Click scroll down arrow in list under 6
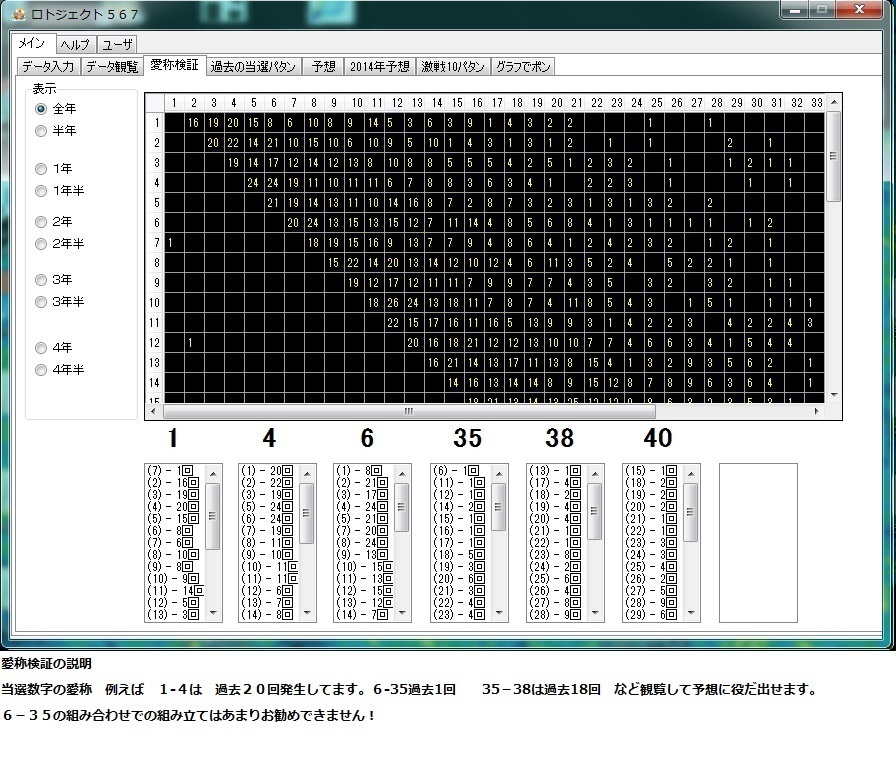Viewport: 896px width, 778px height. pos(402,613)
